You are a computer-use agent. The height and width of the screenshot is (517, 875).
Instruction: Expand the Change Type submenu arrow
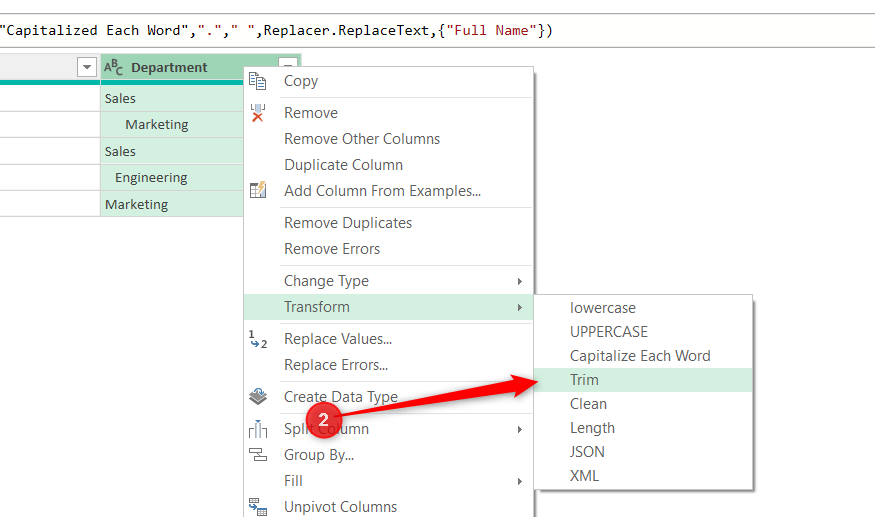pyautogui.click(x=520, y=281)
